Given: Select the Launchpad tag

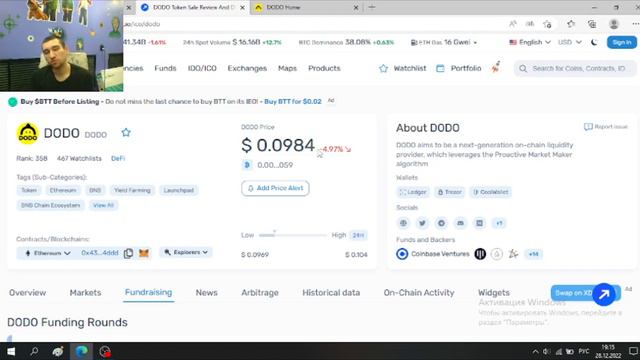Looking at the screenshot, I should [x=179, y=190].
